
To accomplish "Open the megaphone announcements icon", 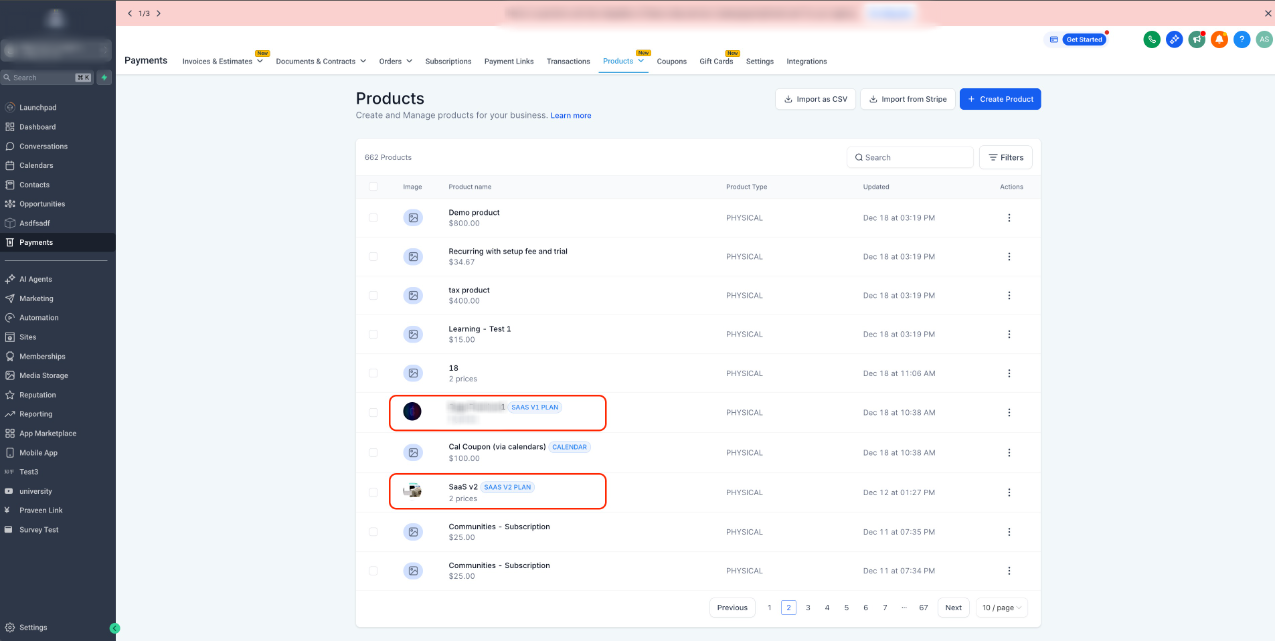I will [1196, 39].
